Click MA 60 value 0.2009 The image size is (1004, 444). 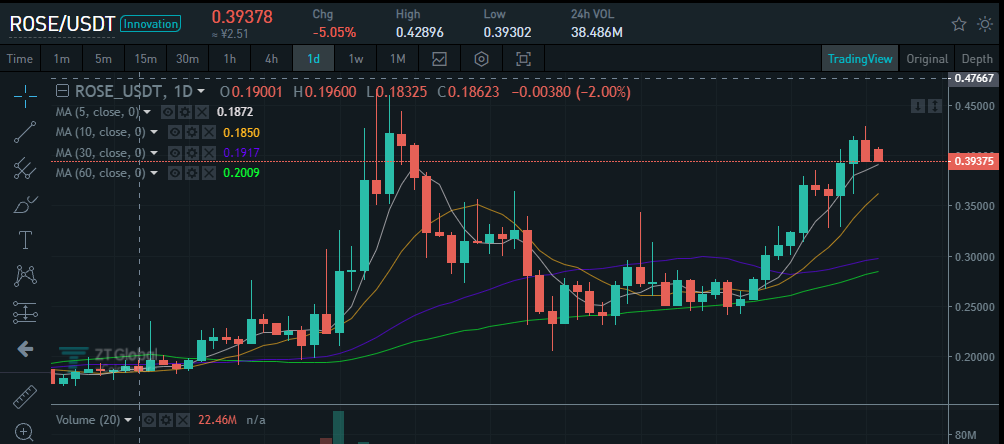241,173
